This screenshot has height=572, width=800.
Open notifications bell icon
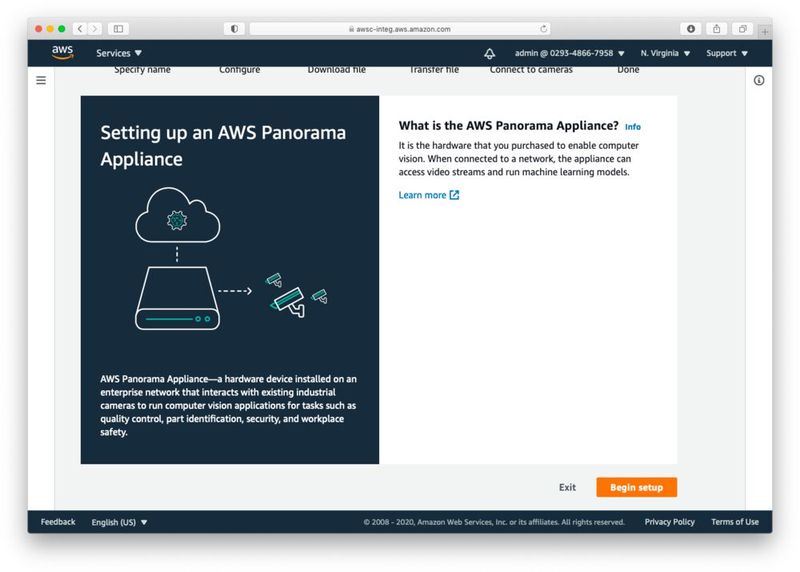489,53
